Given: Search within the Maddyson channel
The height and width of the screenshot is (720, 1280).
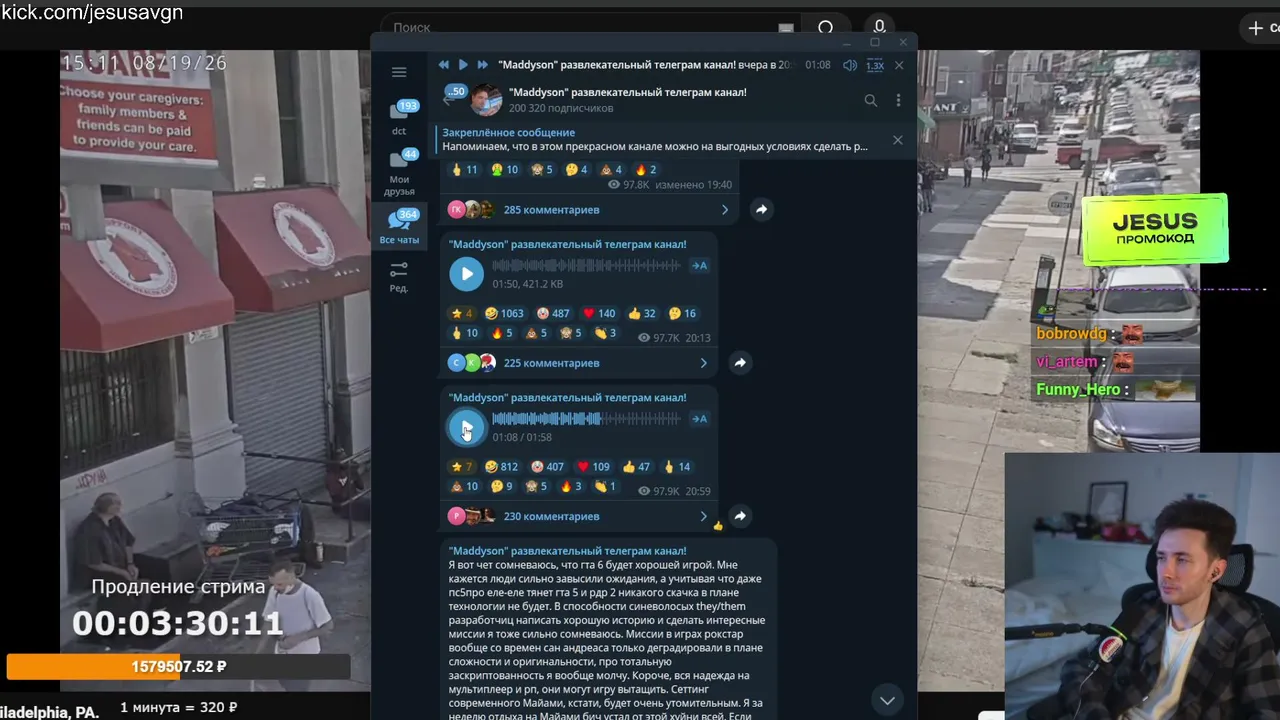Looking at the screenshot, I should pyautogui.click(x=871, y=100).
